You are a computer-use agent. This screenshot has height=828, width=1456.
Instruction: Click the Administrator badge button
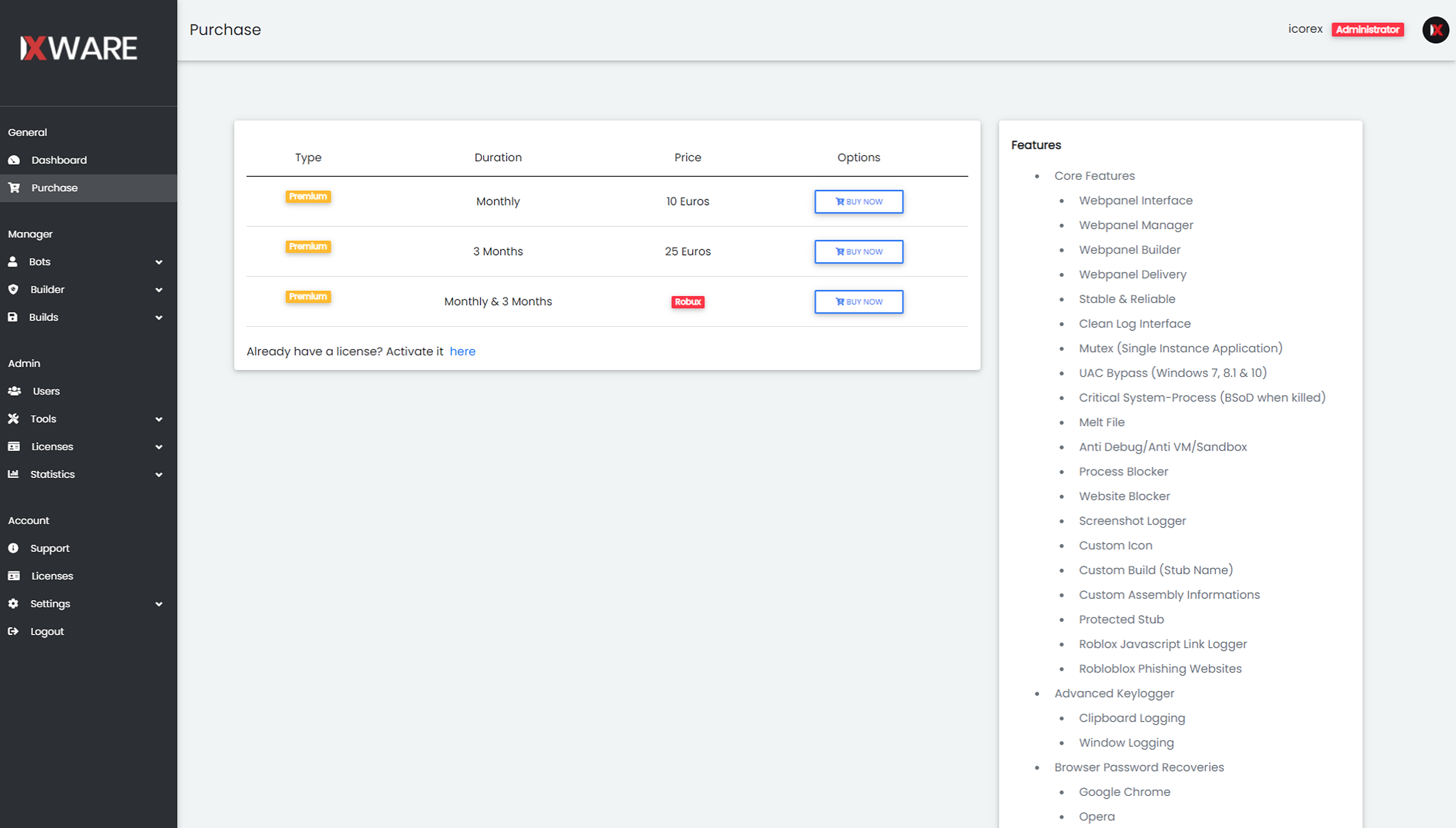(x=1368, y=30)
